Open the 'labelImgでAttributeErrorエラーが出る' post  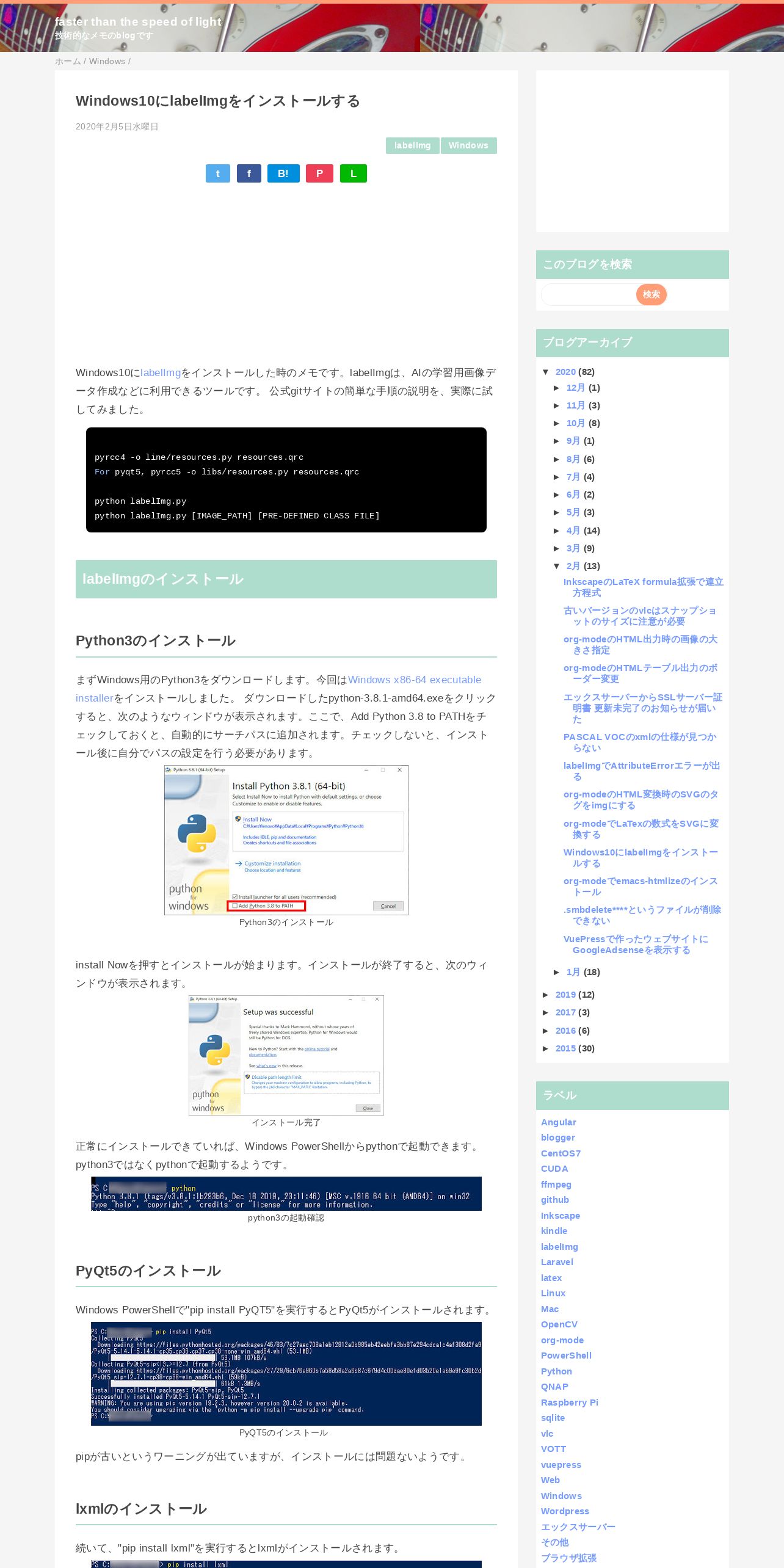[x=641, y=771]
